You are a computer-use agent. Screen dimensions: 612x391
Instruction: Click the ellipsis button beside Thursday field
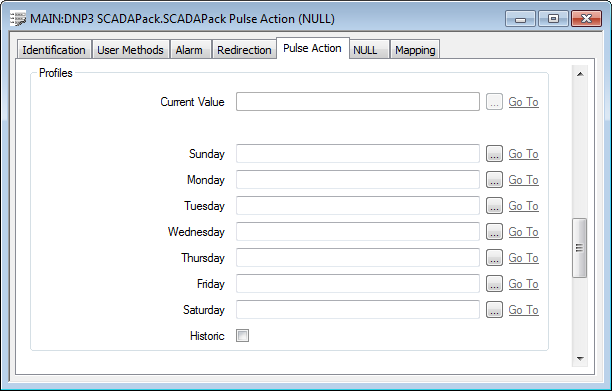point(494,258)
